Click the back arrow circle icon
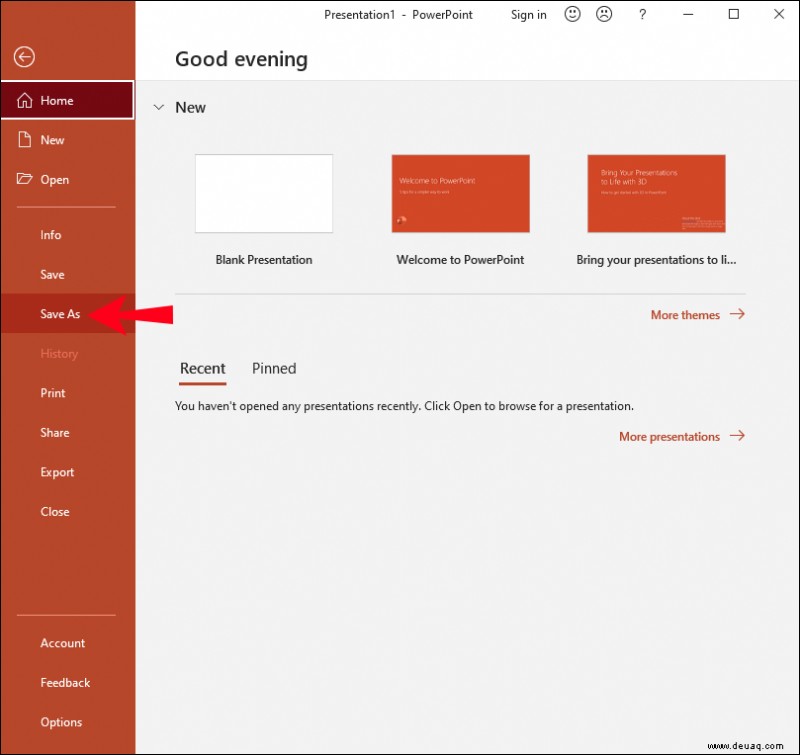 coord(24,57)
